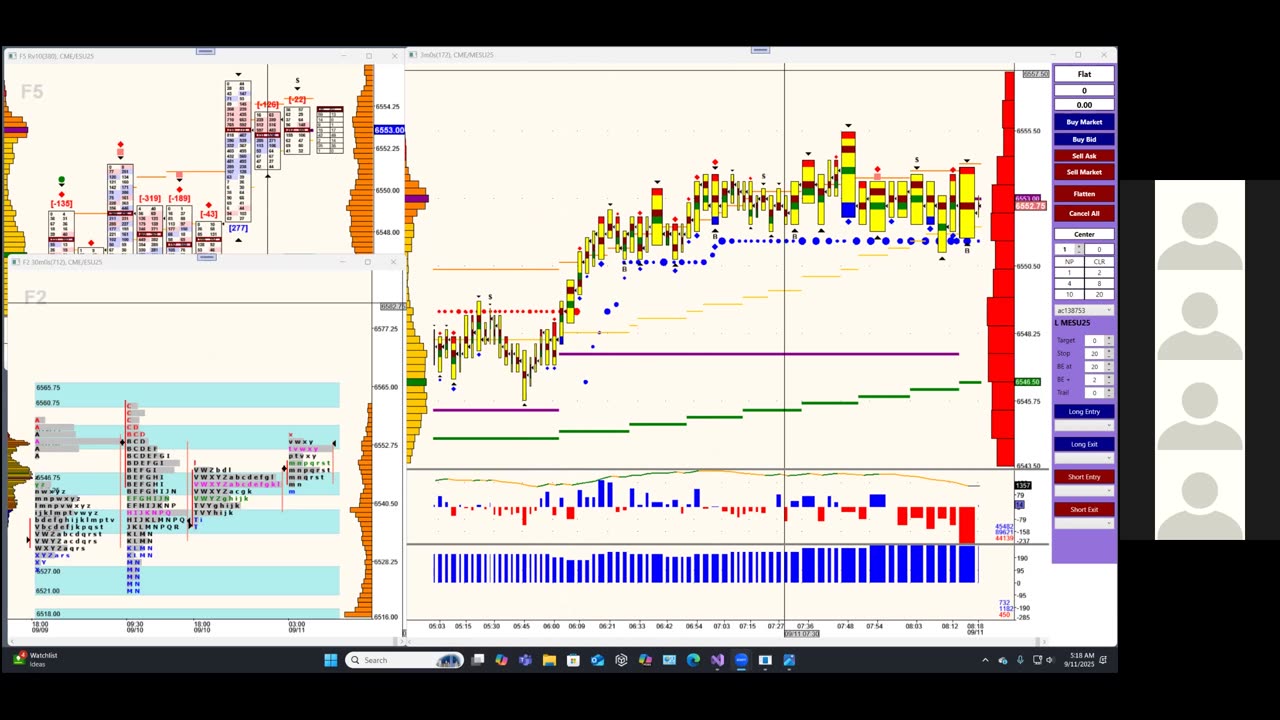Click the Stop value field
Viewport: 1280px width, 720px height.
(x=1094, y=354)
